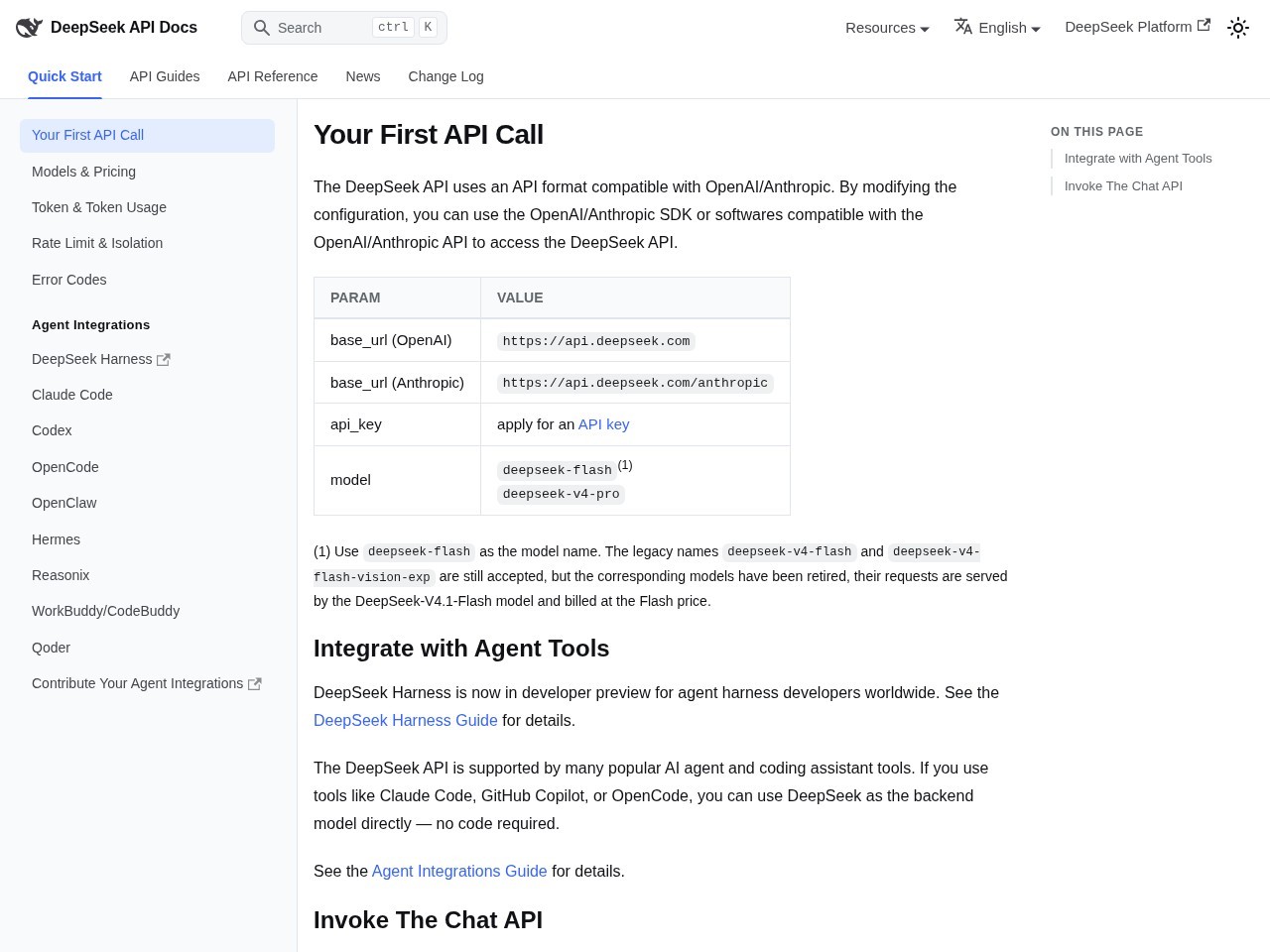Screen dimensions: 1270x952
Task: Open the Resources dropdown
Action: tap(887, 28)
